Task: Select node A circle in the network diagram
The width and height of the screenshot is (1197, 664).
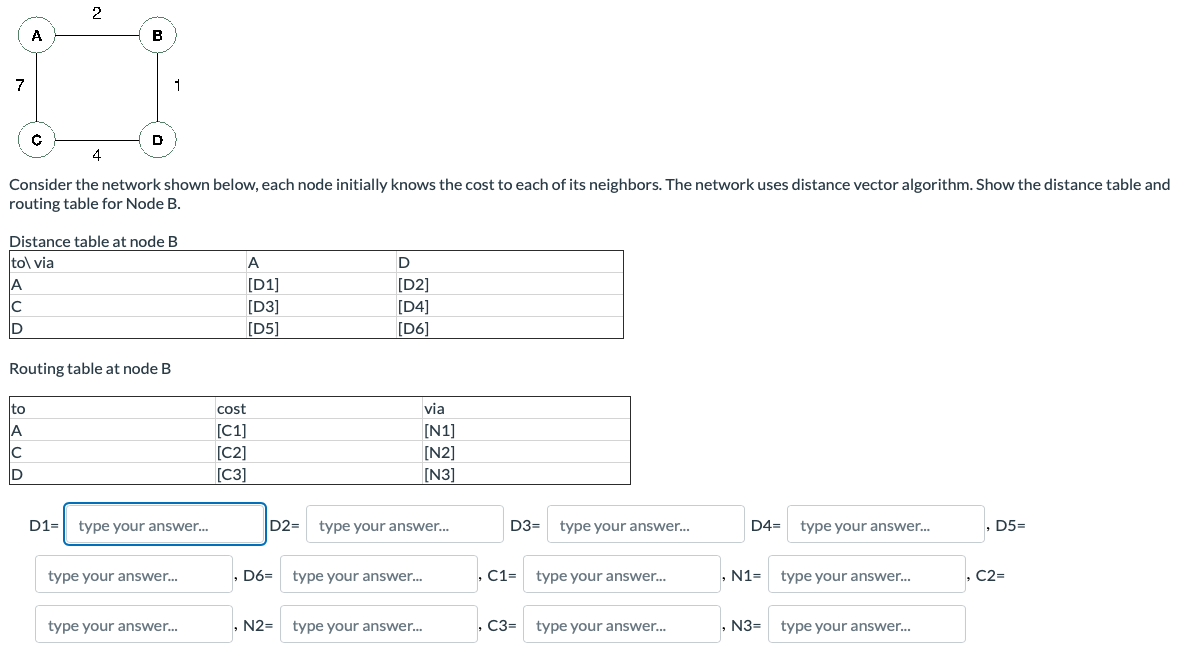Action: pos(37,35)
